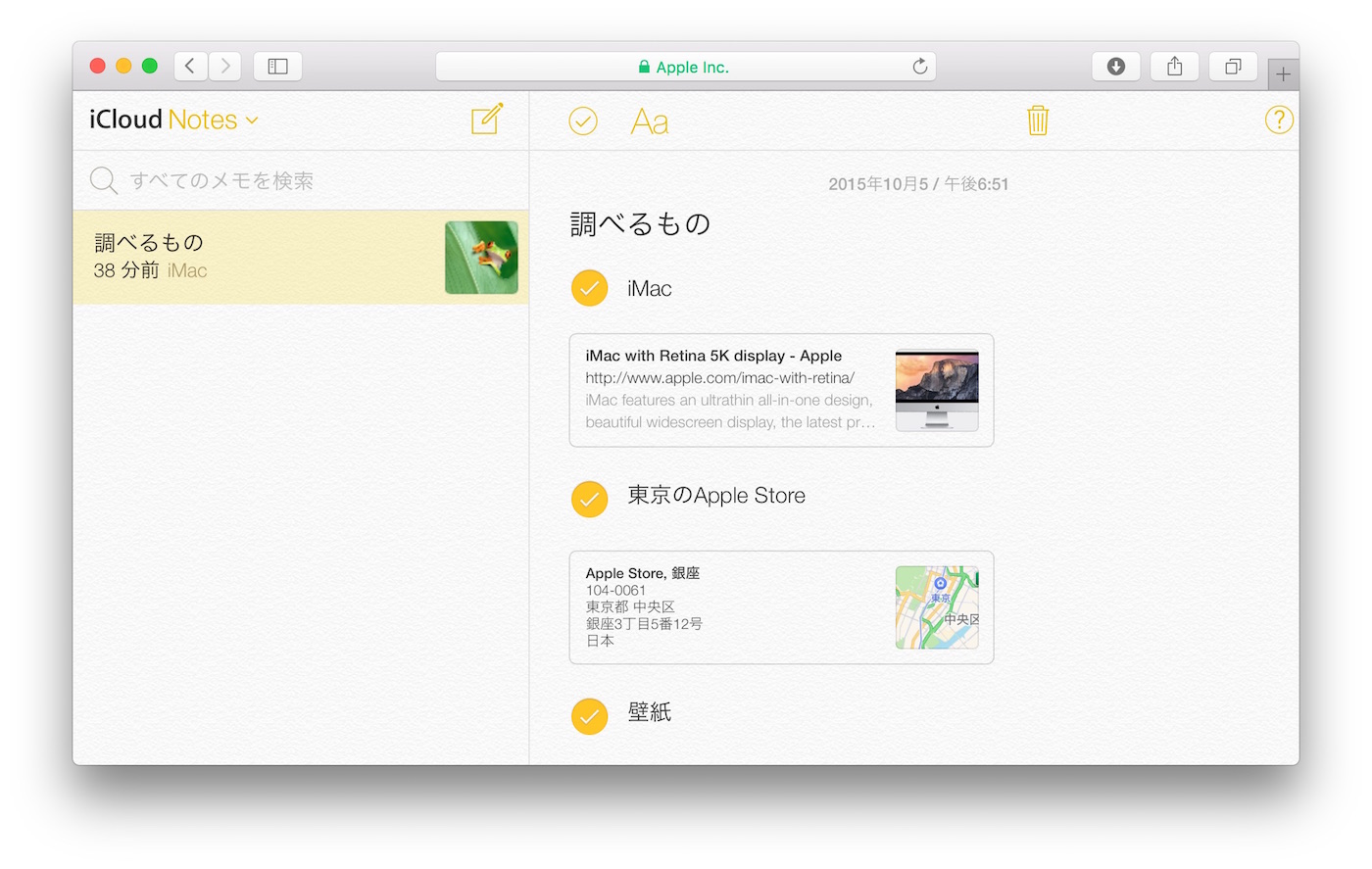
Task: Go back with Safari back arrow
Action: point(191,66)
